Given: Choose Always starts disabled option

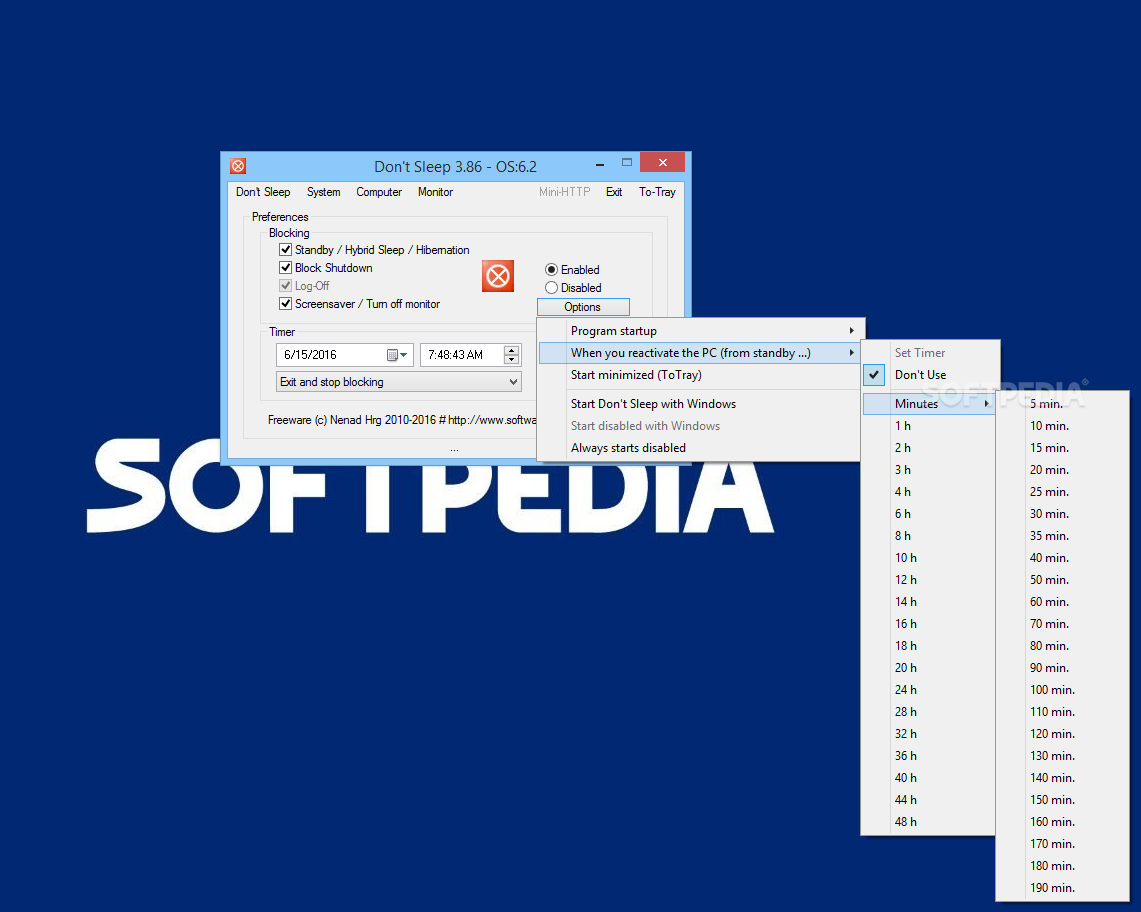Looking at the screenshot, I should pyautogui.click(x=699, y=448).
